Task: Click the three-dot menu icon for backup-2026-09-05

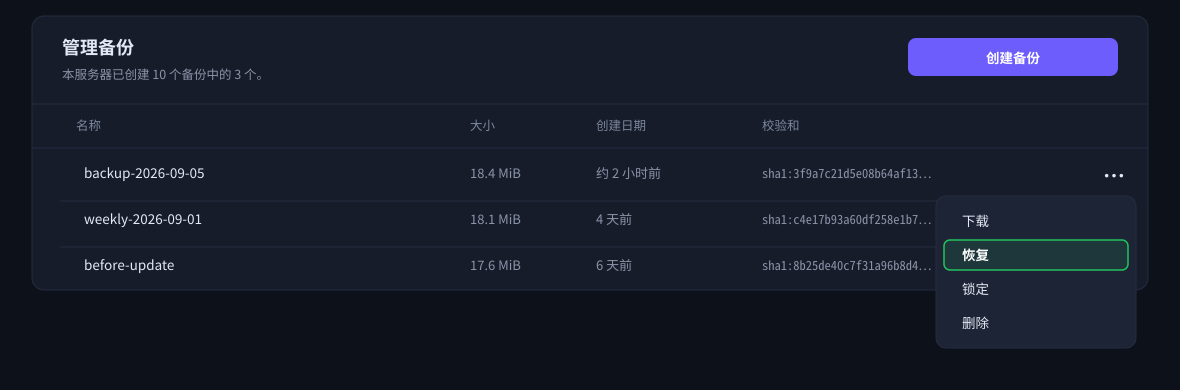Action: pyautogui.click(x=1114, y=175)
